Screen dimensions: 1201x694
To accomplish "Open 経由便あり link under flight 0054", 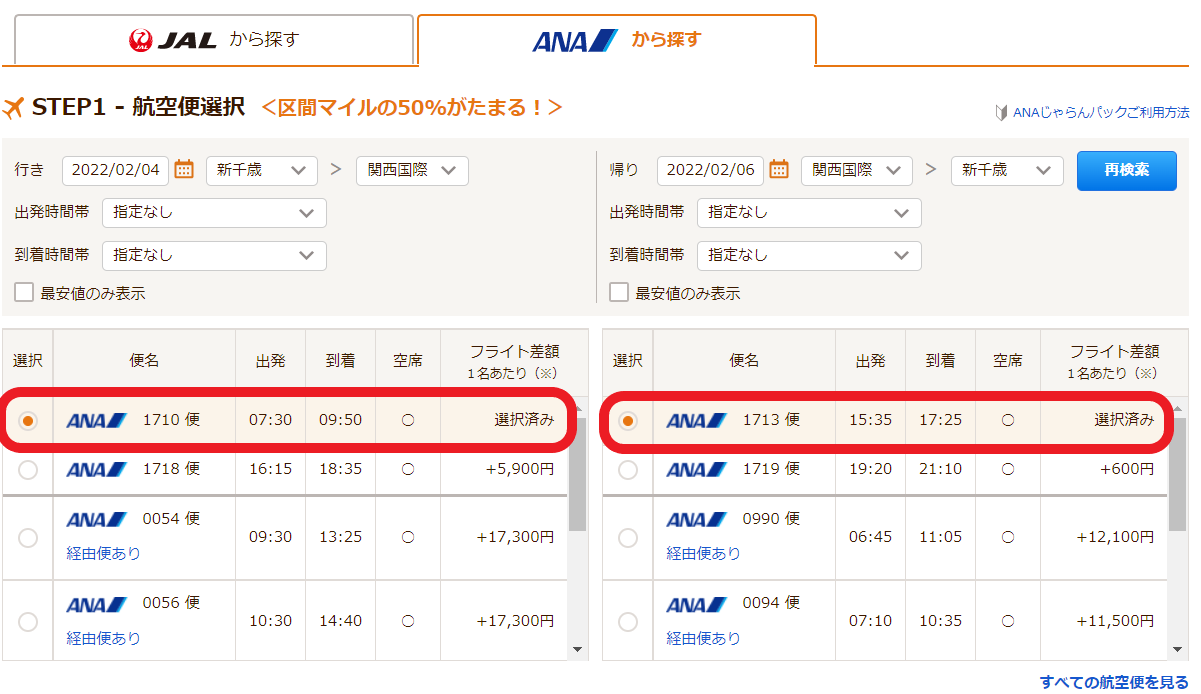I will pos(104,553).
